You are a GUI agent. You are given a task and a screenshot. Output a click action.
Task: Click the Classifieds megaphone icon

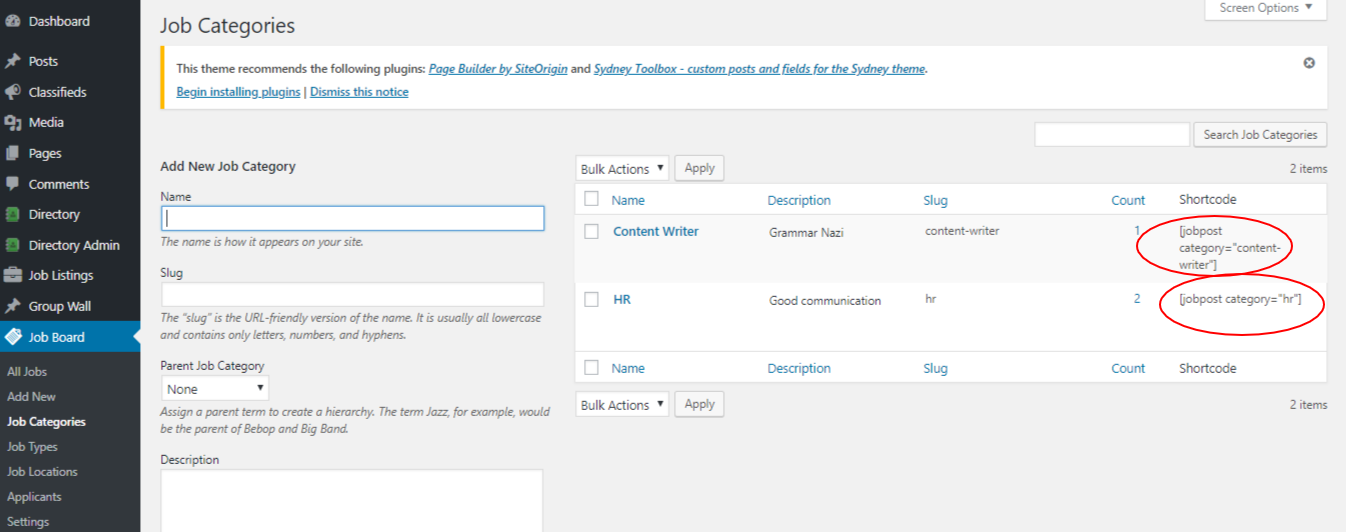coord(13,92)
